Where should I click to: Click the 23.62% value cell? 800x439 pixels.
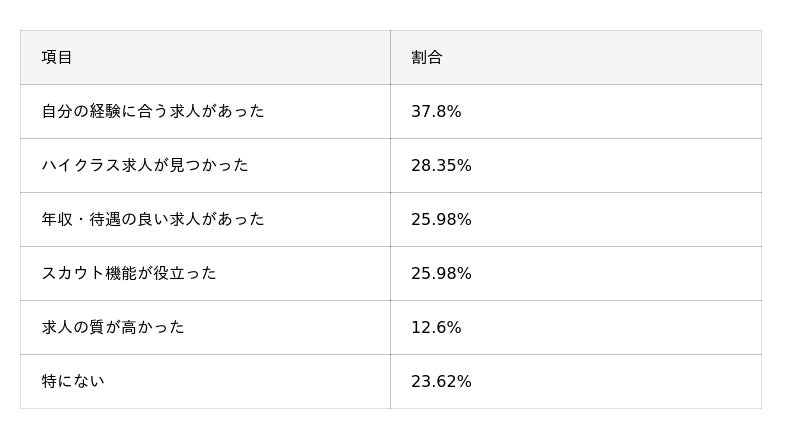(x=441, y=381)
